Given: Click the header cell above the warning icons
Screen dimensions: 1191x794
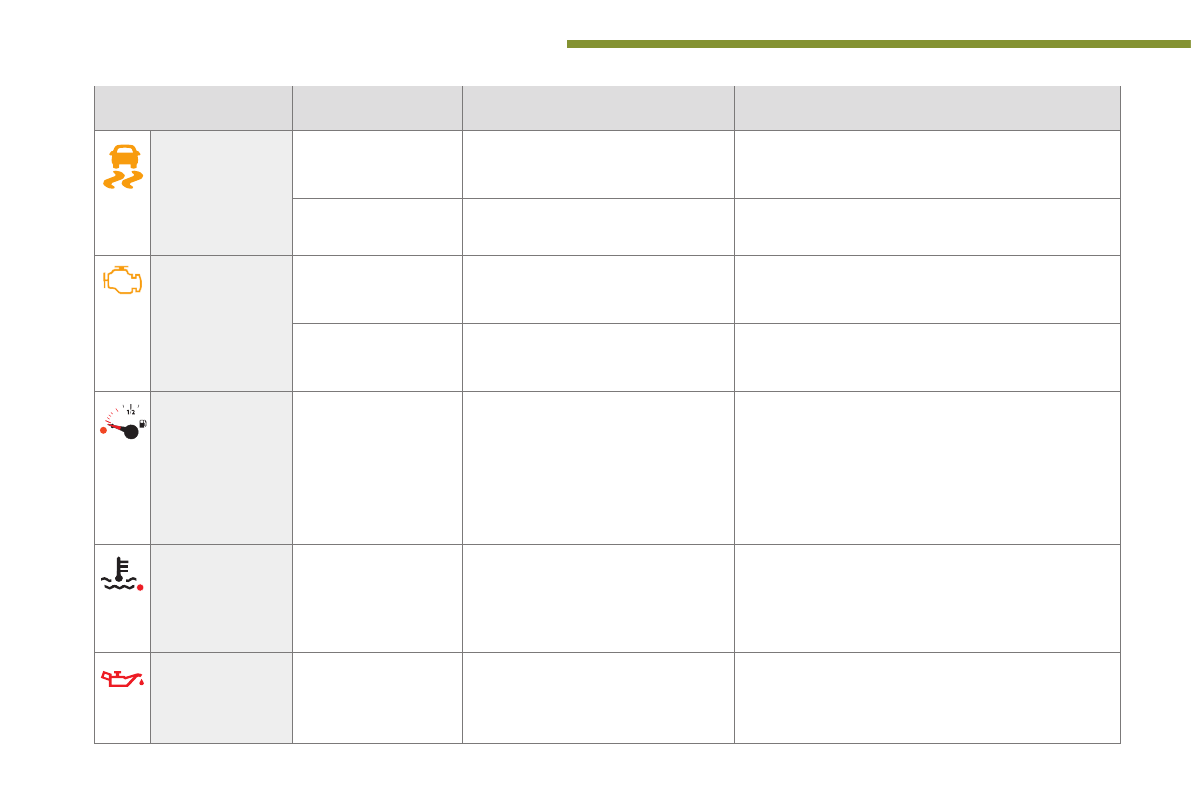Looking at the screenshot, I should coord(193,108).
